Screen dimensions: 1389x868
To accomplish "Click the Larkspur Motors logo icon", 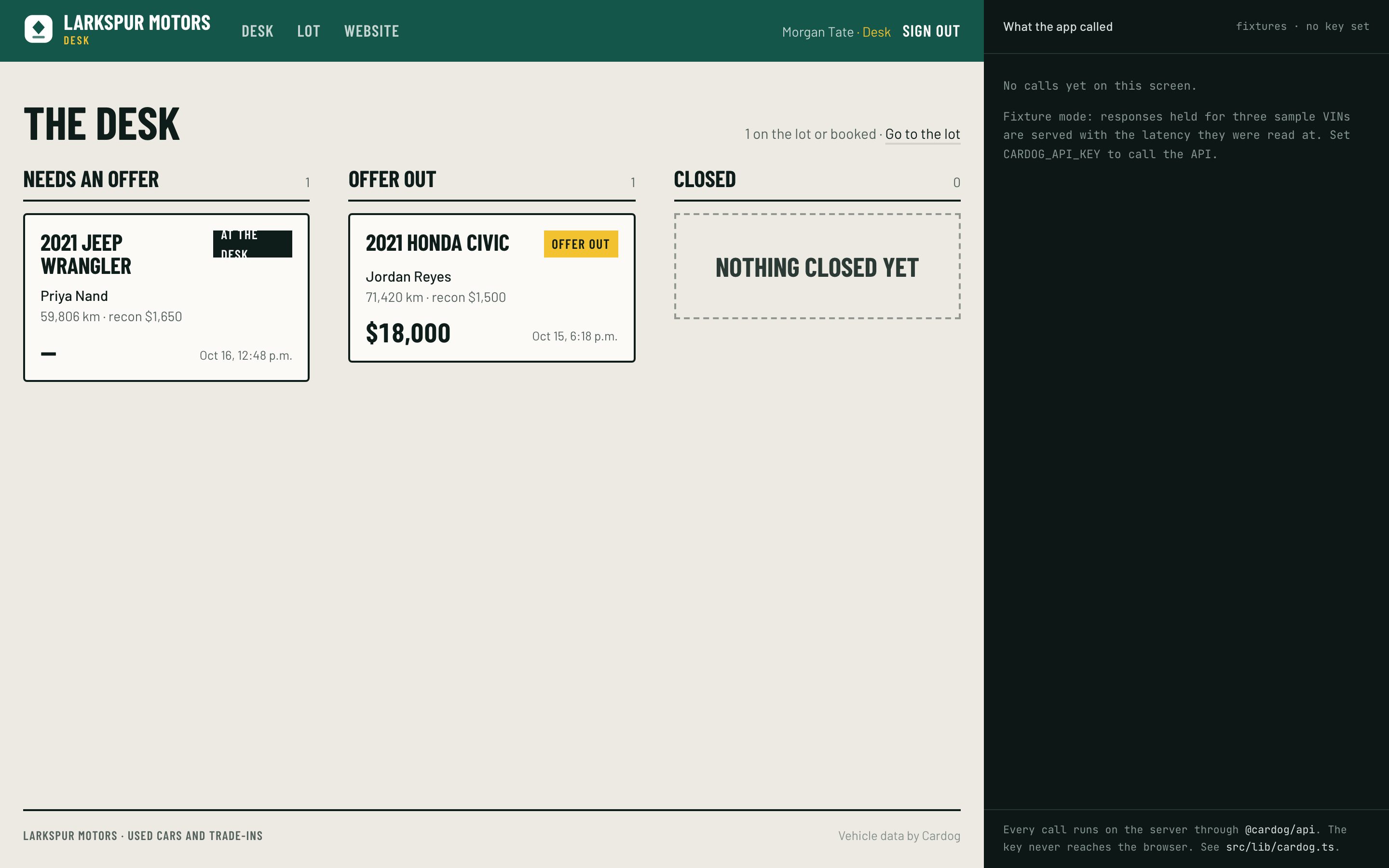I will [39, 29].
